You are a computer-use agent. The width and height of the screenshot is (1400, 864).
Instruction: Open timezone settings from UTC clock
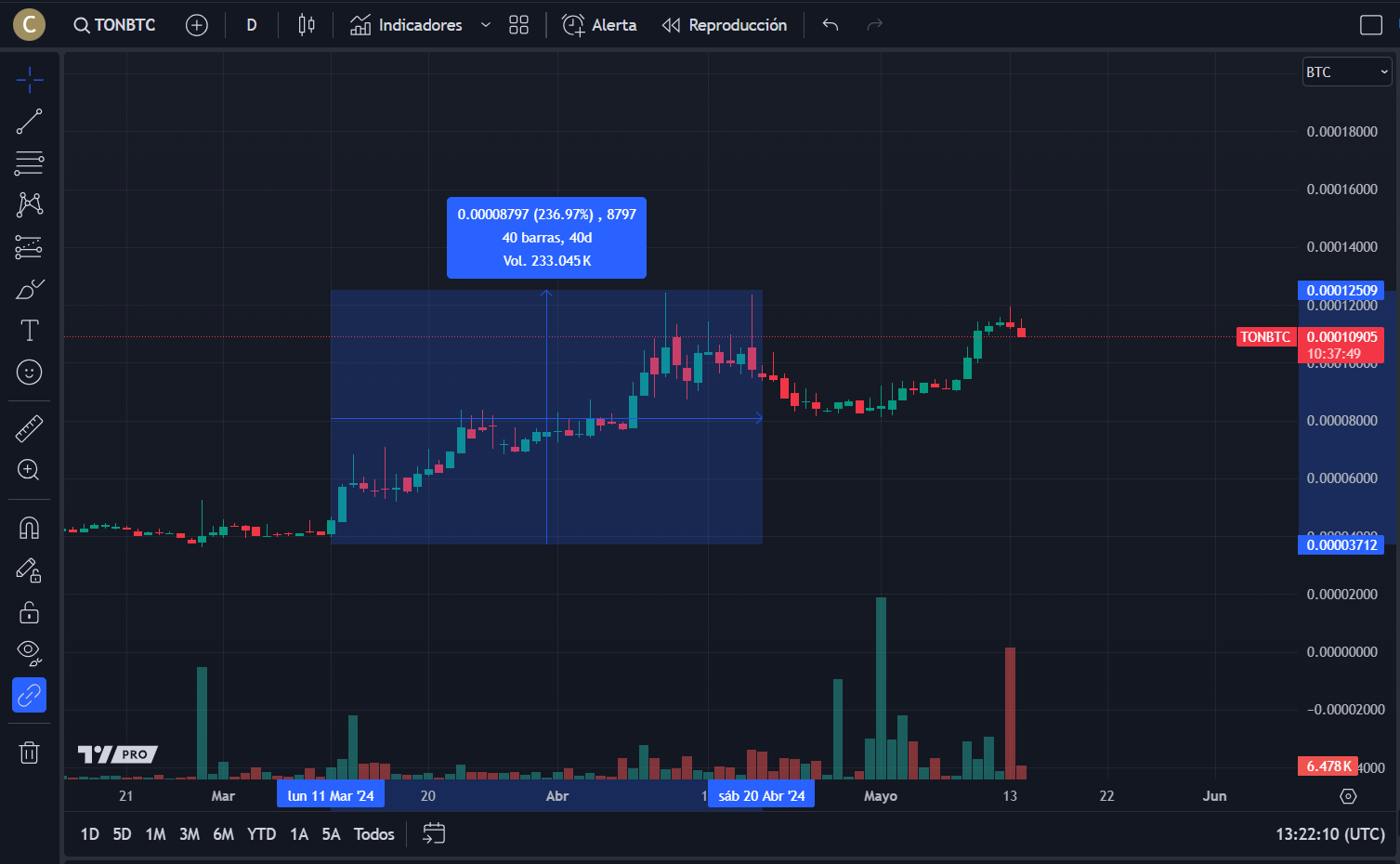[x=1330, y=834]
